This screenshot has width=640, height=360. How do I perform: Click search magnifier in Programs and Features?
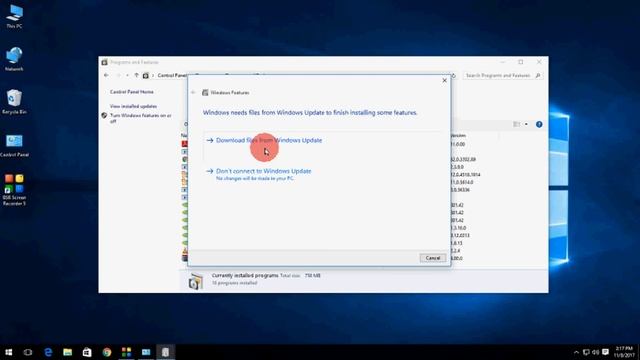tap(538, 76)
